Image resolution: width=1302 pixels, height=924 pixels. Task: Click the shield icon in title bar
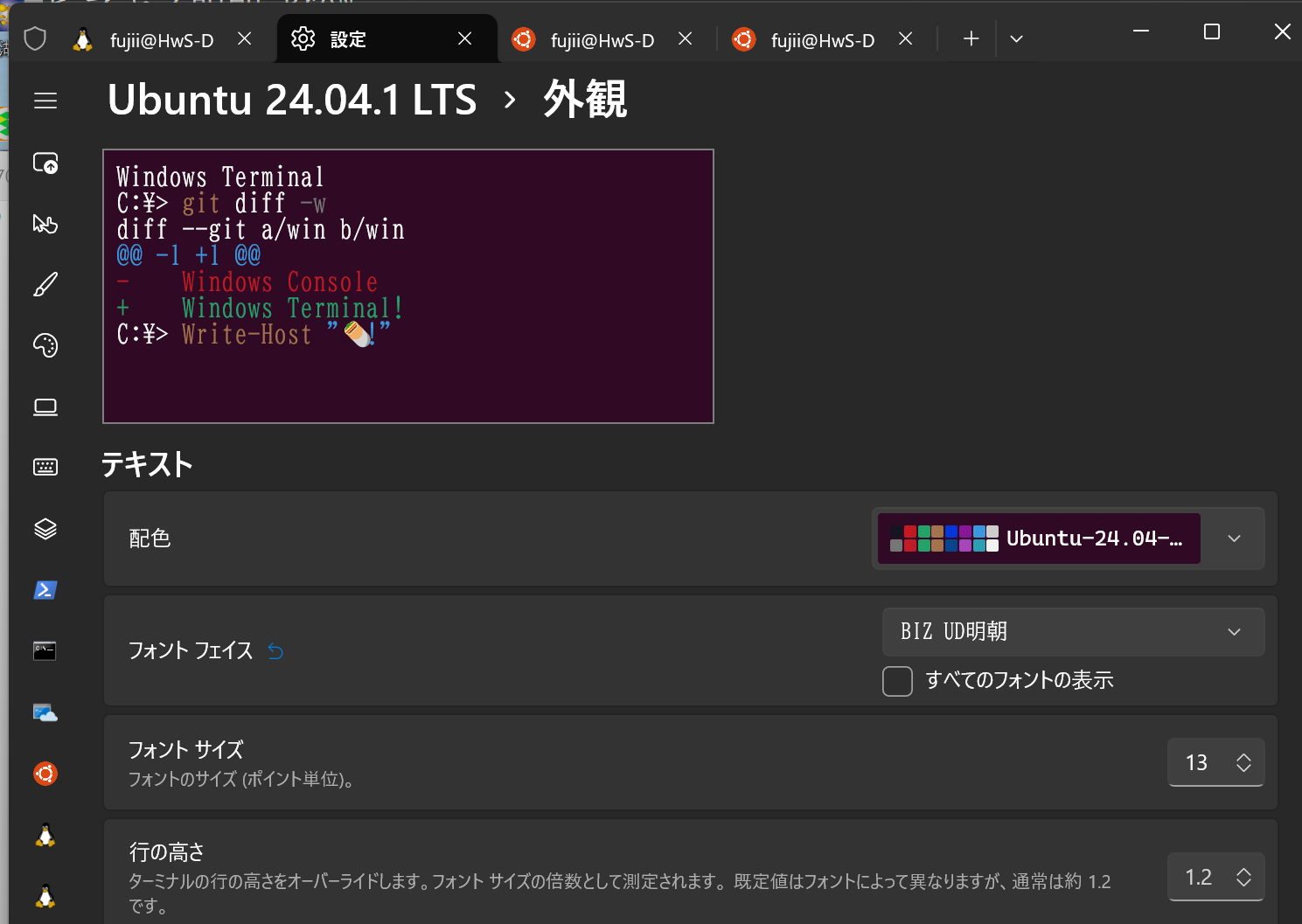35,38
